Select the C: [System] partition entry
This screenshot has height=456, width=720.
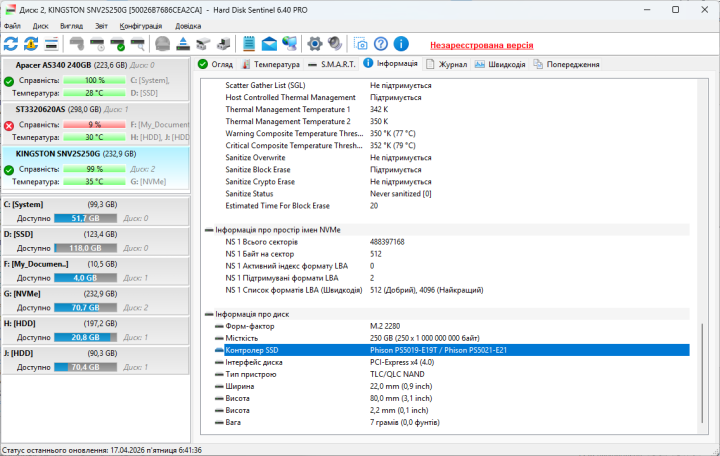(96, 211)
